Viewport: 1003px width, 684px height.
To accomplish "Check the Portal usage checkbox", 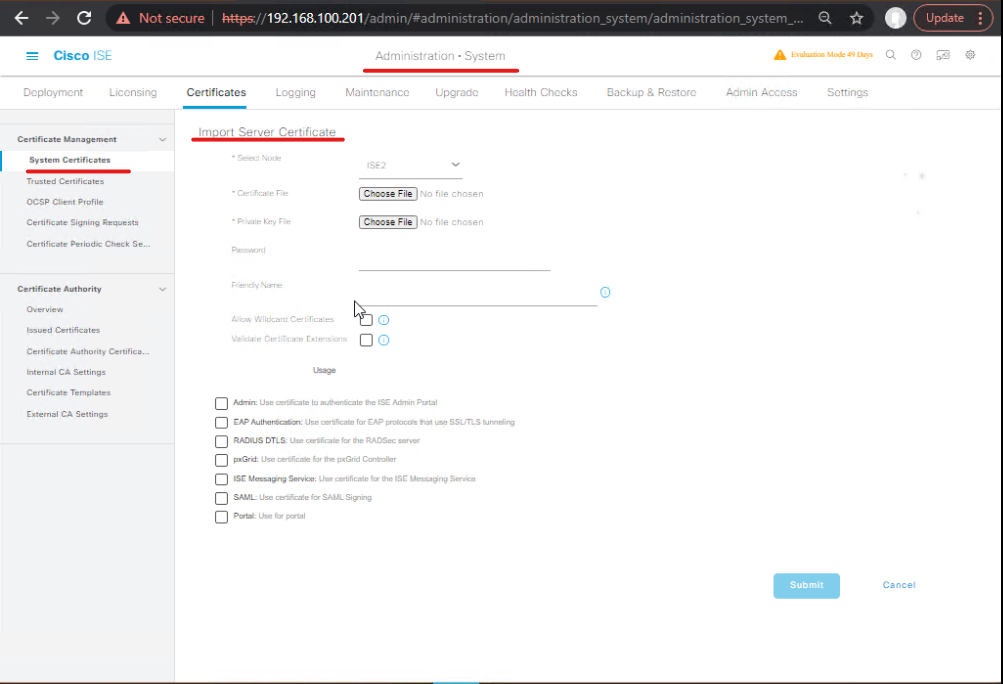I will [x=221, y=517].
